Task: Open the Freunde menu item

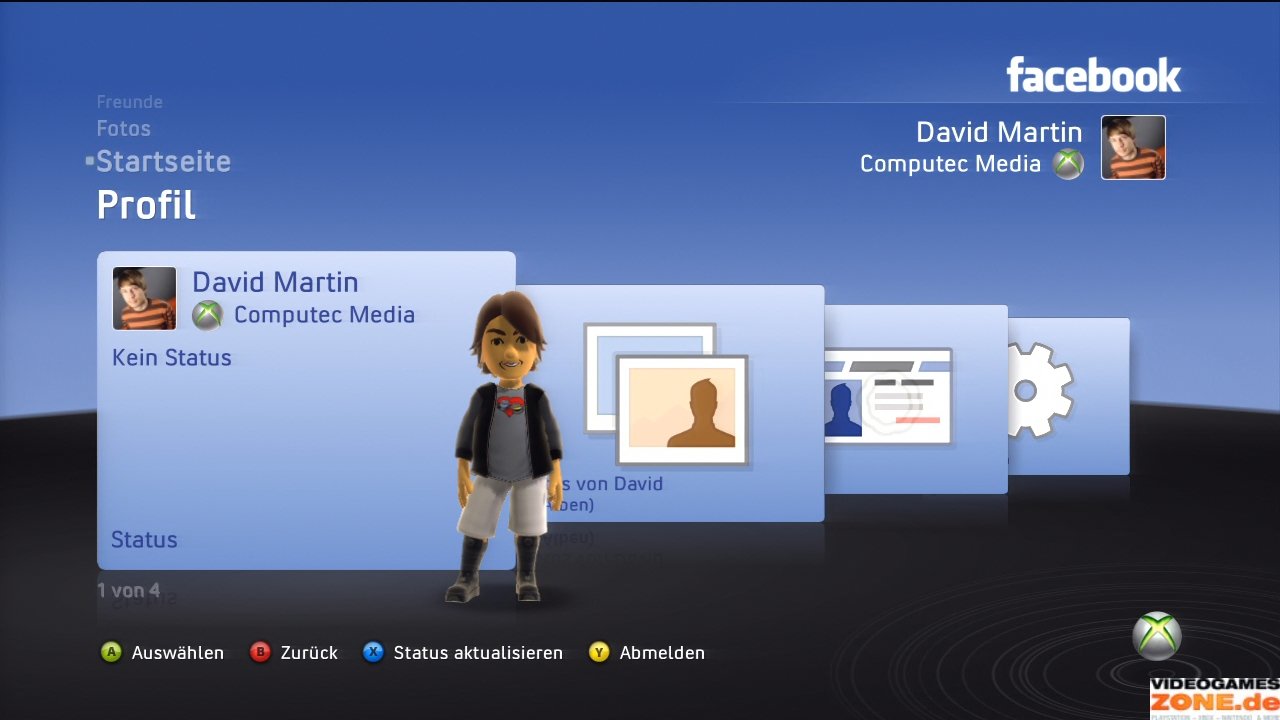Action: coord(129,102)
